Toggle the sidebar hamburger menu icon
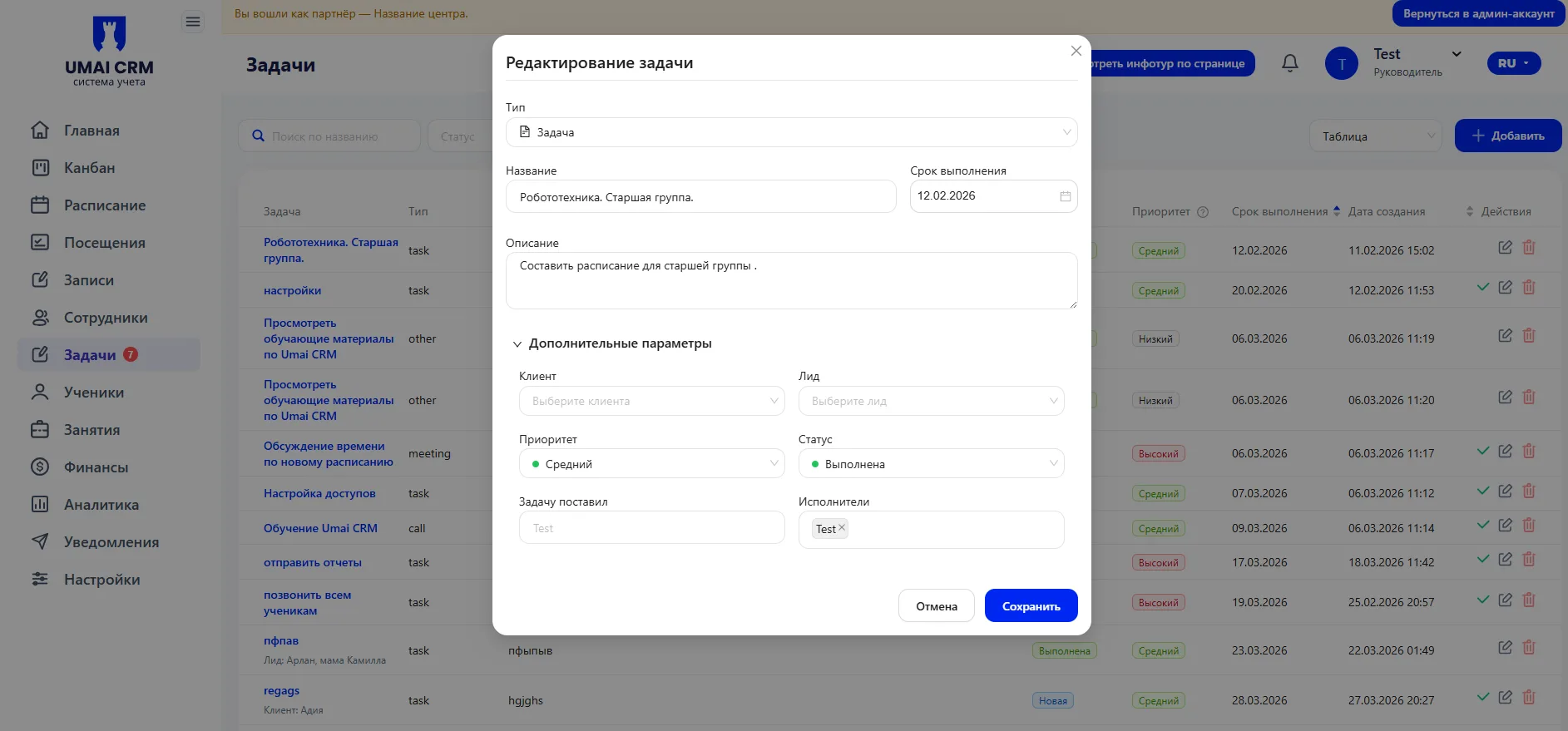Viewport: 1568px width, 731px height. [192, 22]
